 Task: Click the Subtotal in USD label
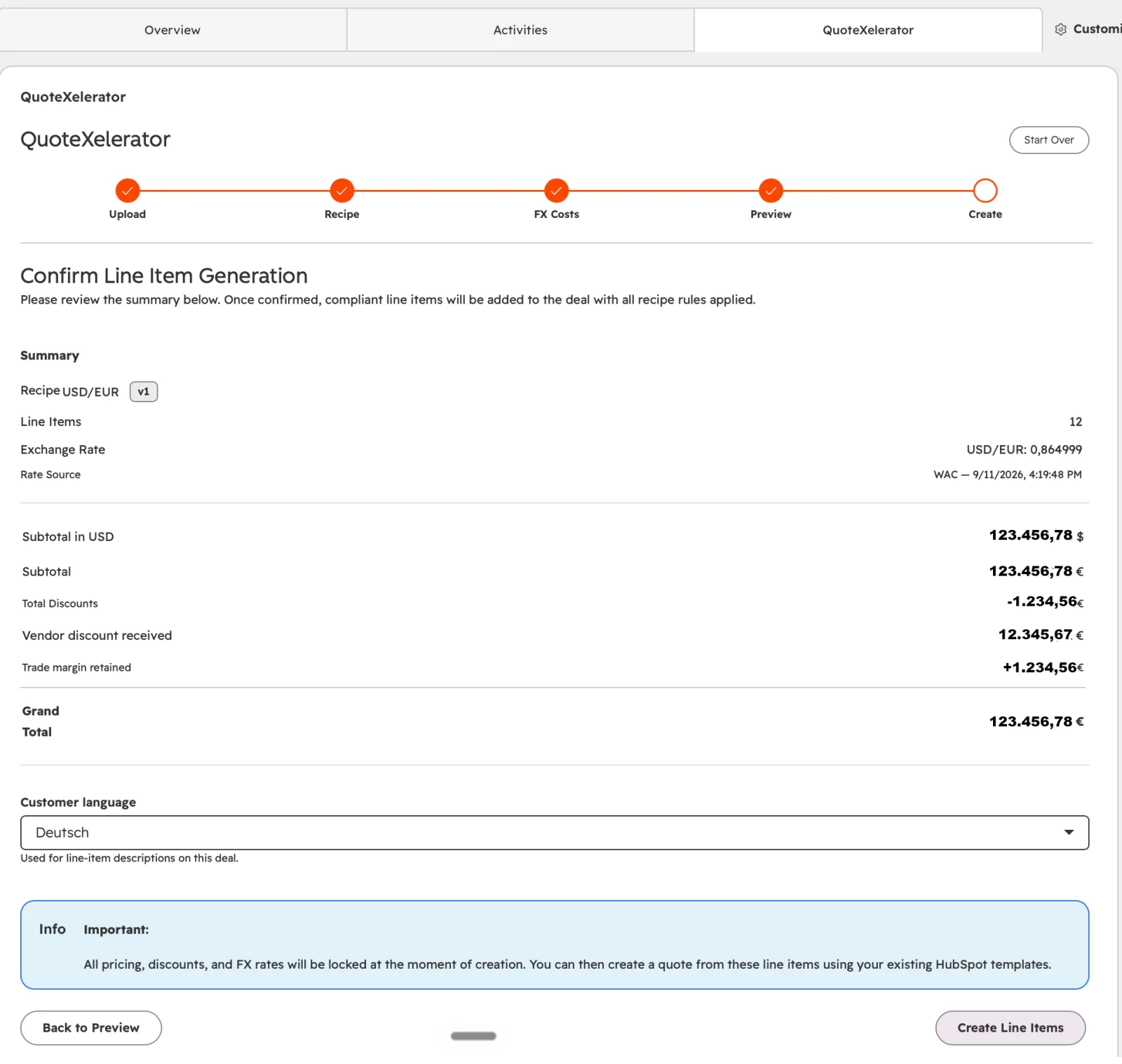pyautogui.click(x=68, y=537)
